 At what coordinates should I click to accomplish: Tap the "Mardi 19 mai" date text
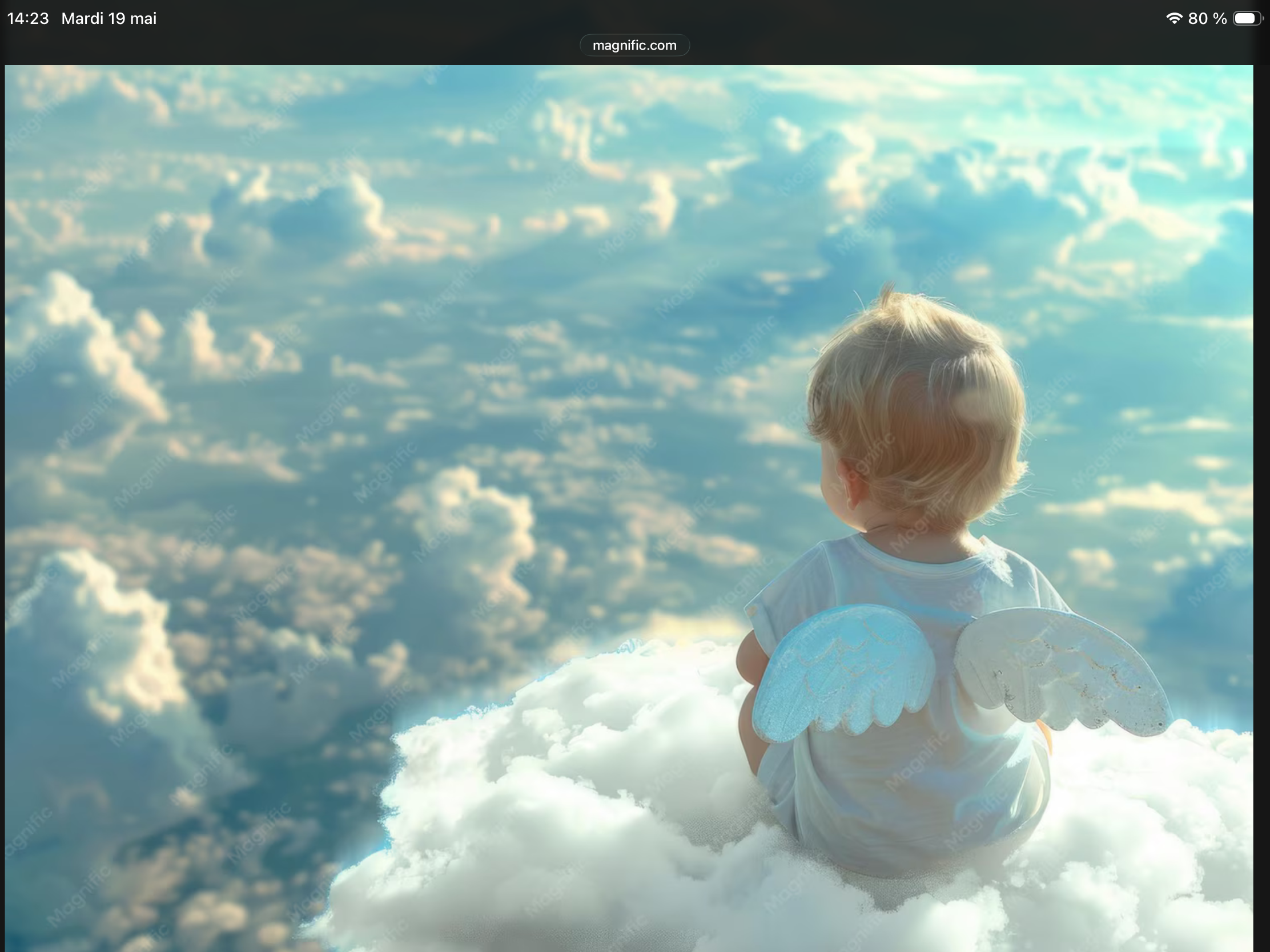pos(109,18)
